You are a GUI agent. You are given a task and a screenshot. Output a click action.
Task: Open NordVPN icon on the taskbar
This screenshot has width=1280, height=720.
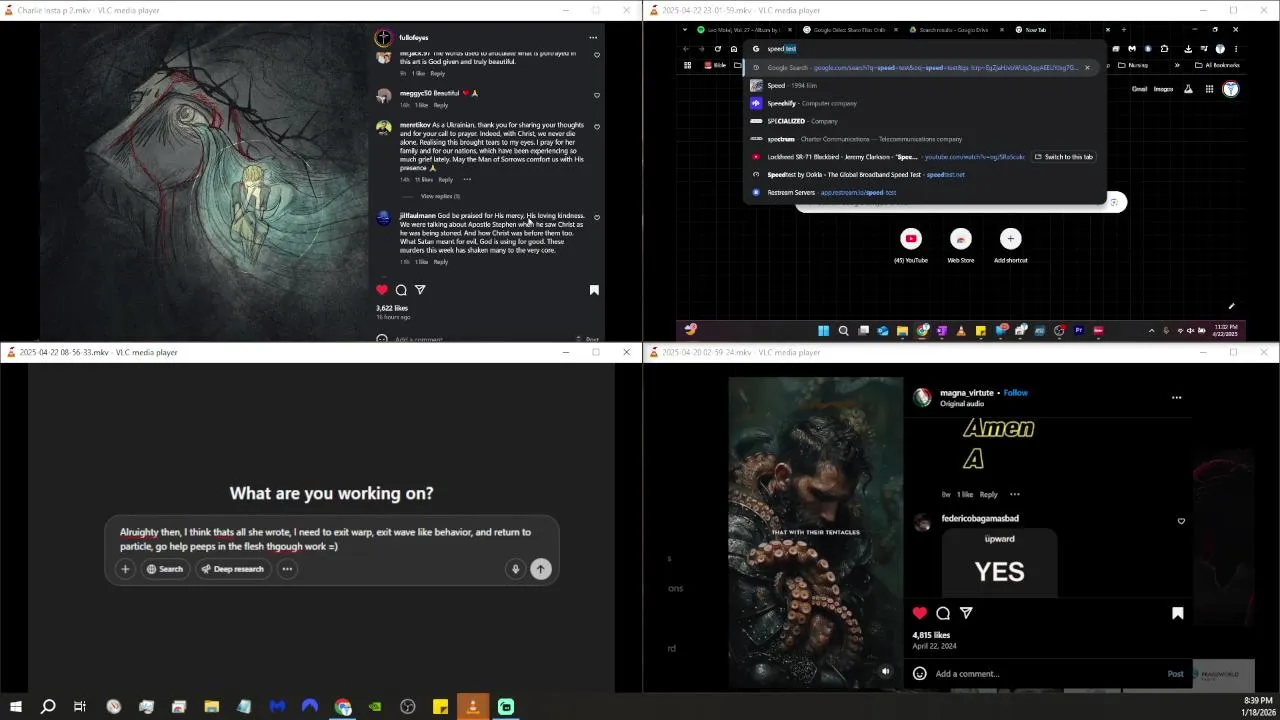click(310, 707)
